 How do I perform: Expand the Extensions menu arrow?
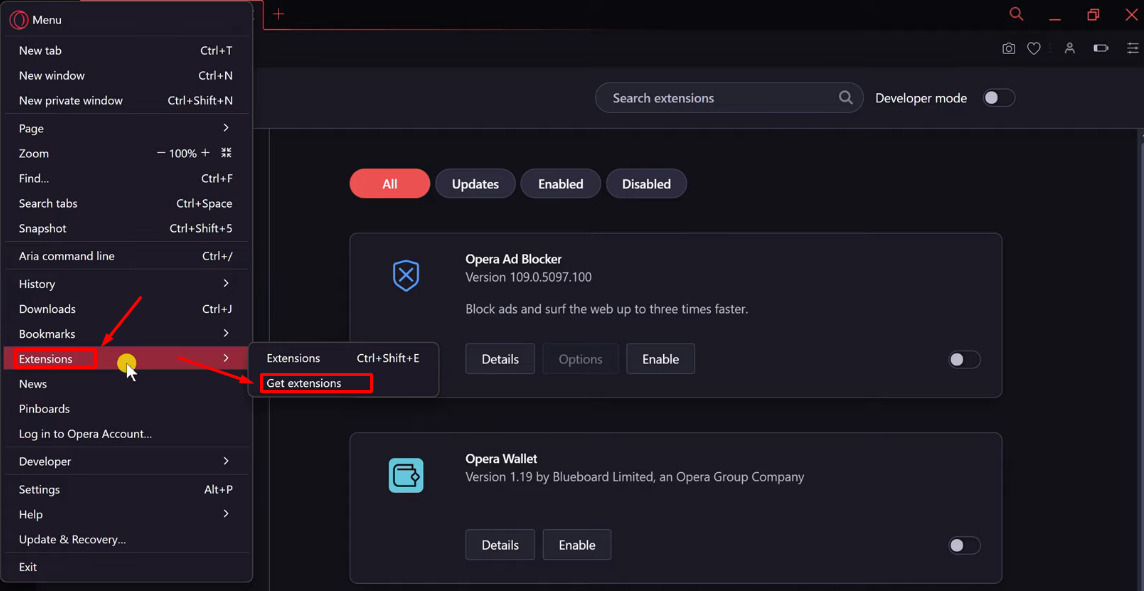[x=225, y=358]
